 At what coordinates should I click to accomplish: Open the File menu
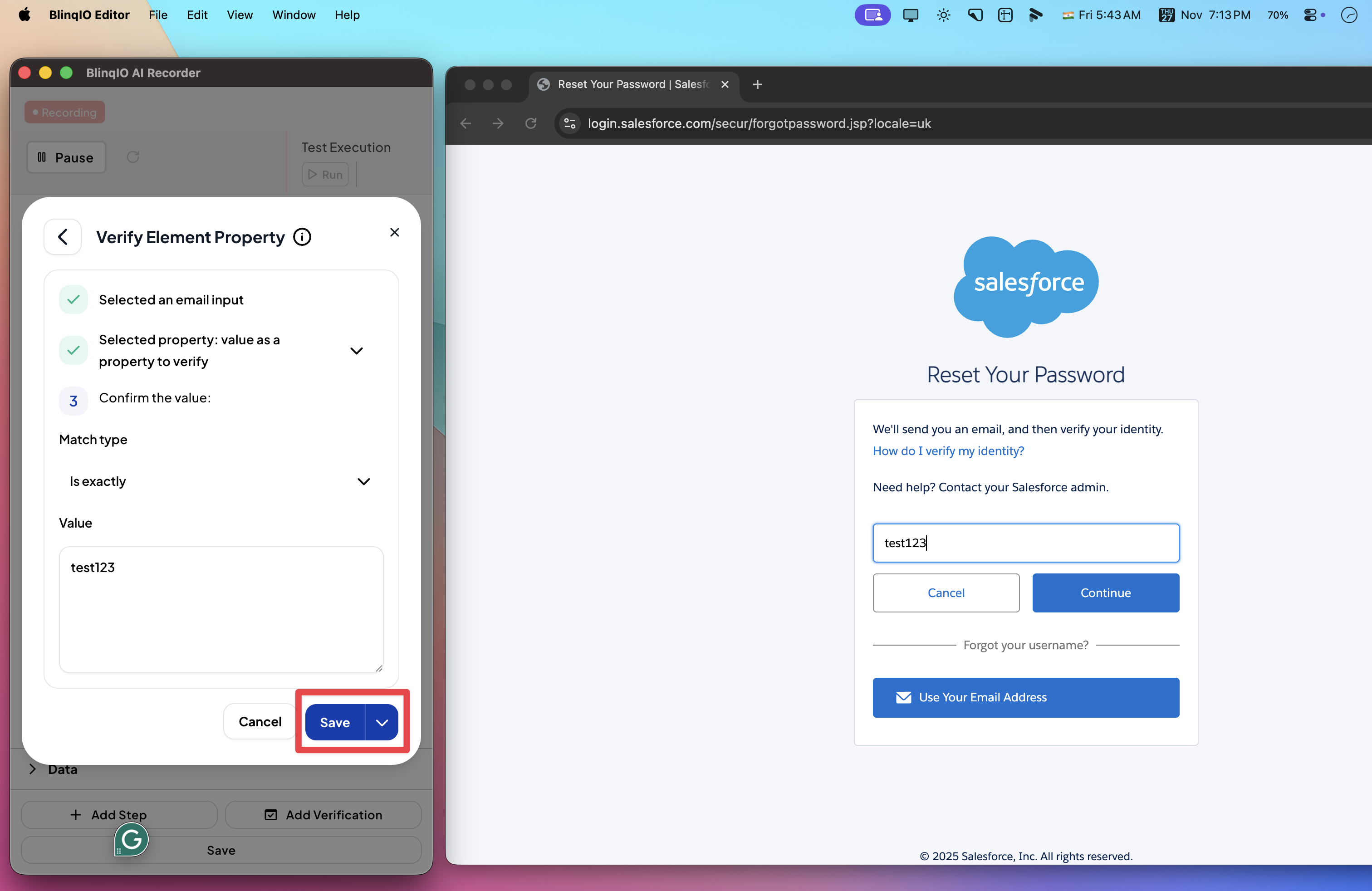tap(157, 15)
